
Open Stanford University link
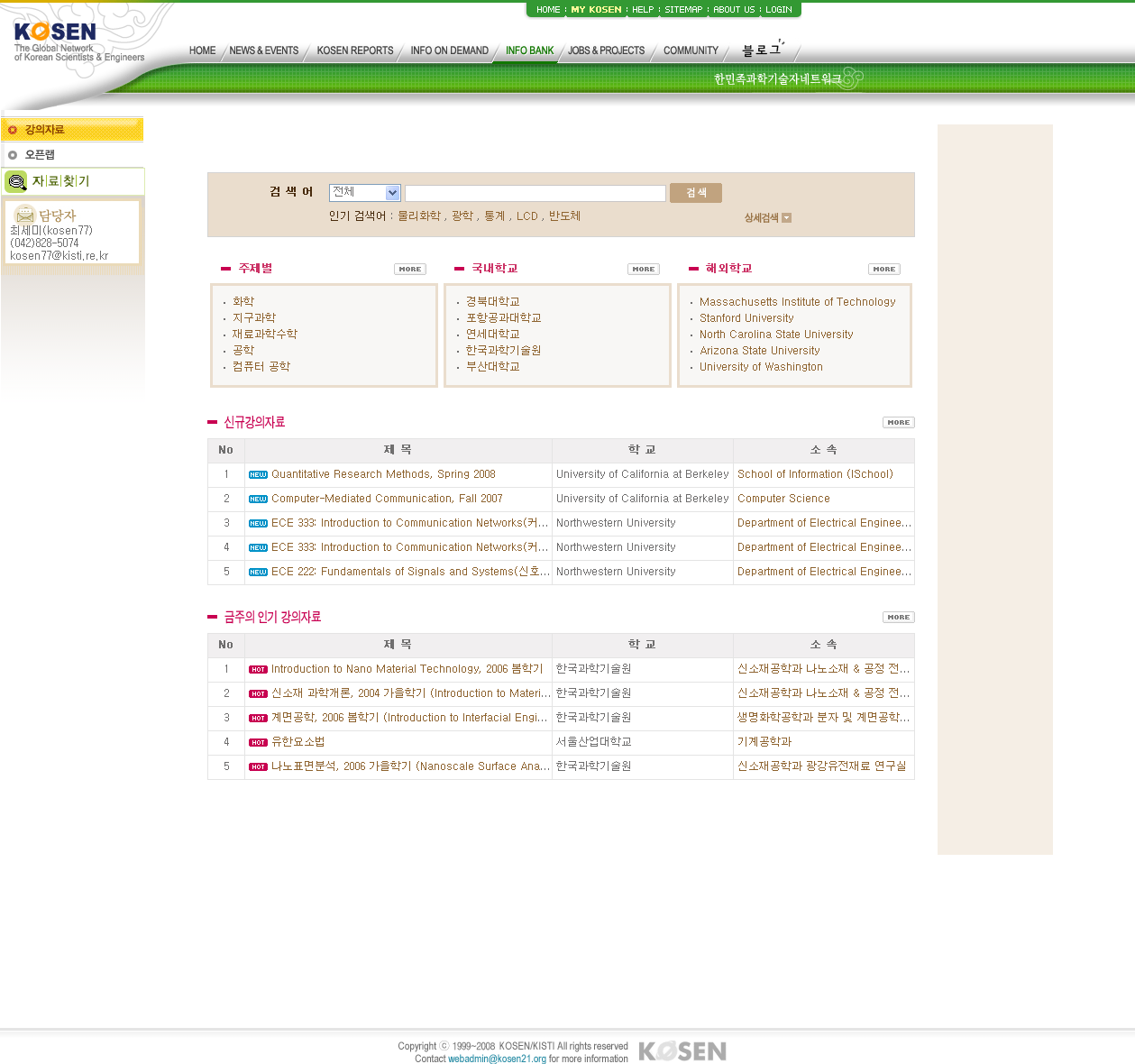point(747,318)
